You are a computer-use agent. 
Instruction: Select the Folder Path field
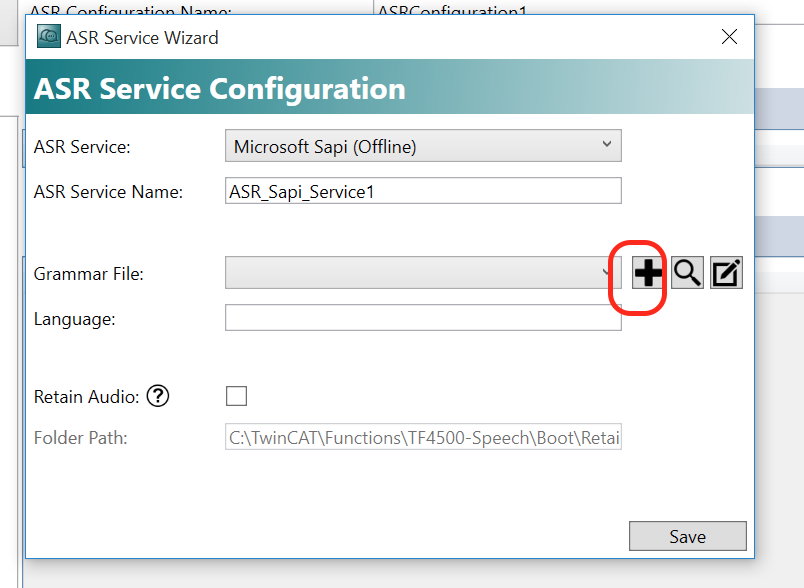423,437
